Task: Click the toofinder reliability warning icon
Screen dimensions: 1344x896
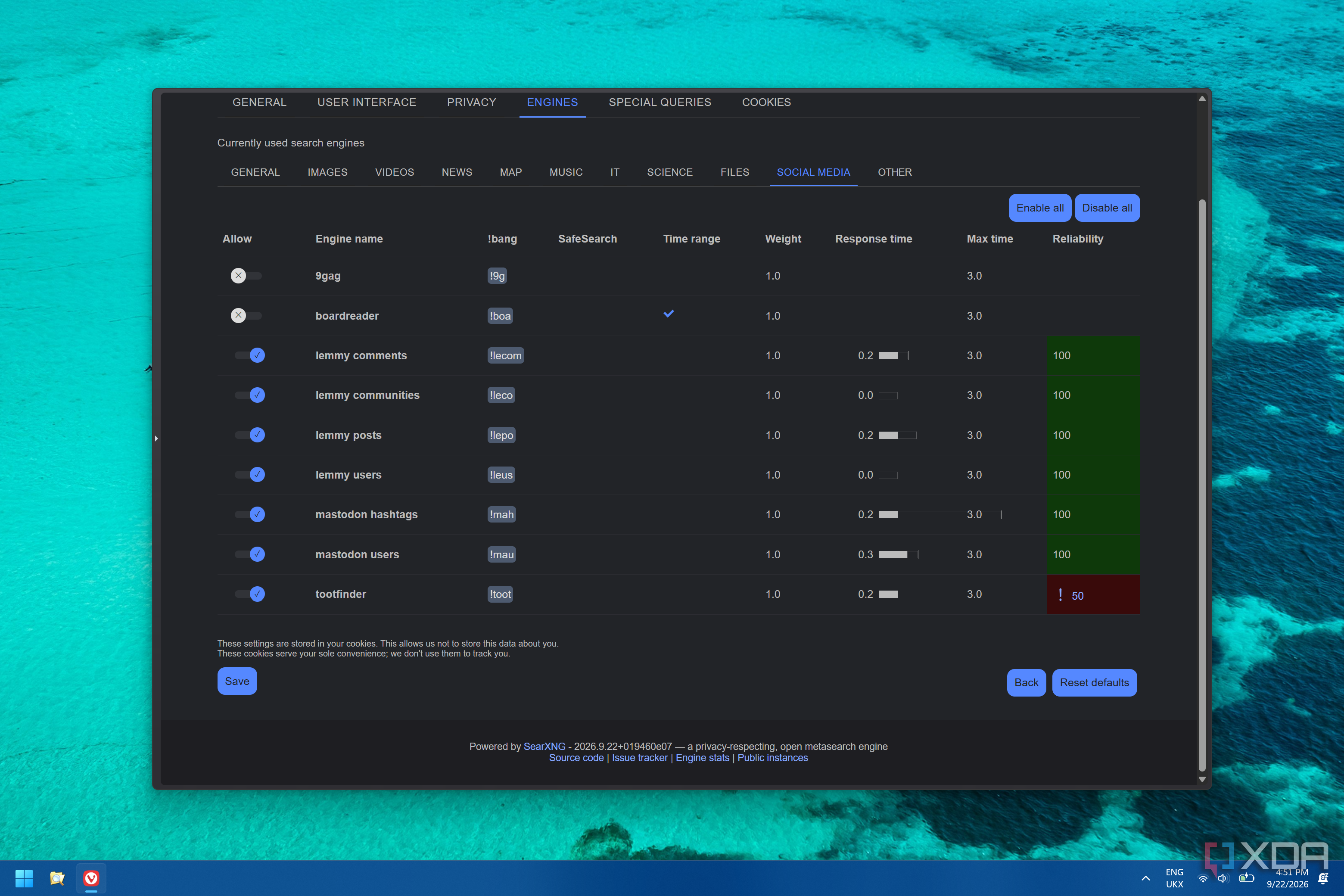Action: (1061, 595)
